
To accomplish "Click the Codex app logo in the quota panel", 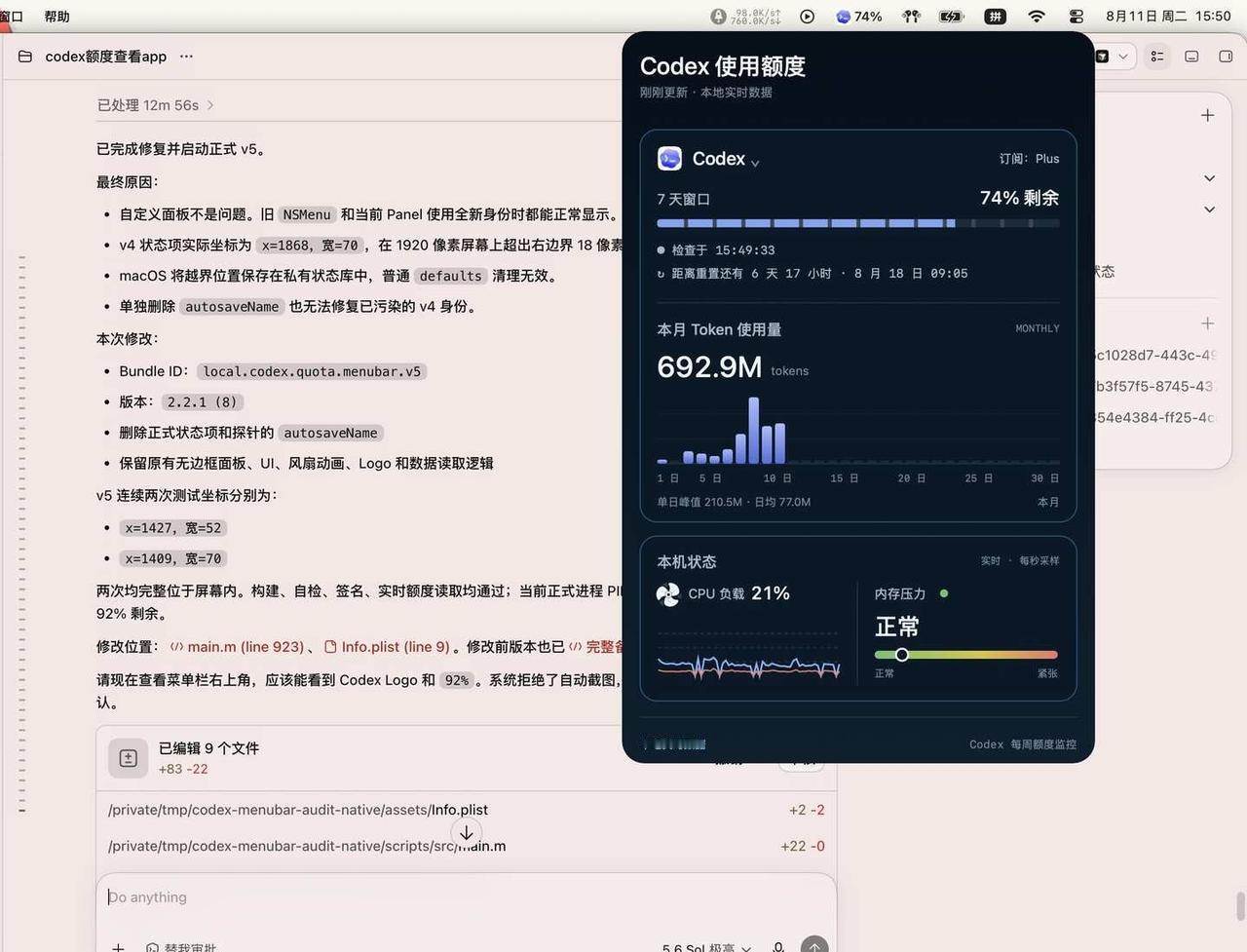I will click(669, 158).
